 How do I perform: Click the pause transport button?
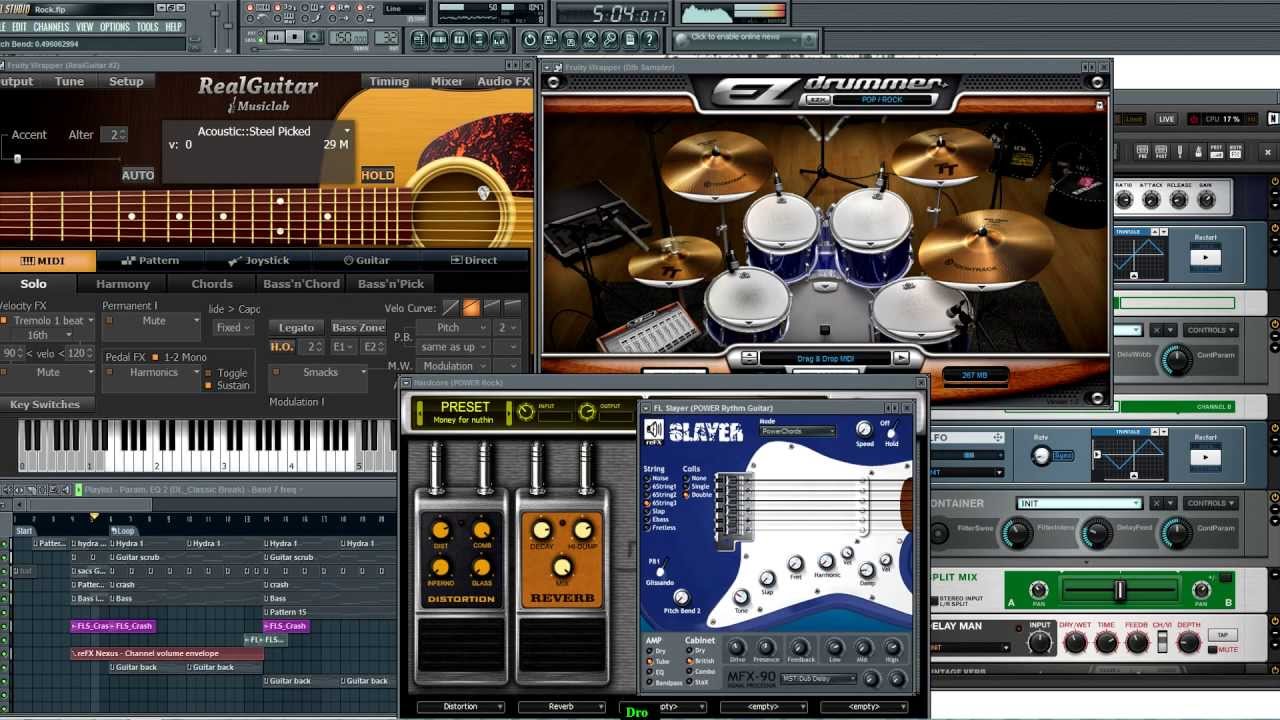(276, 37)
